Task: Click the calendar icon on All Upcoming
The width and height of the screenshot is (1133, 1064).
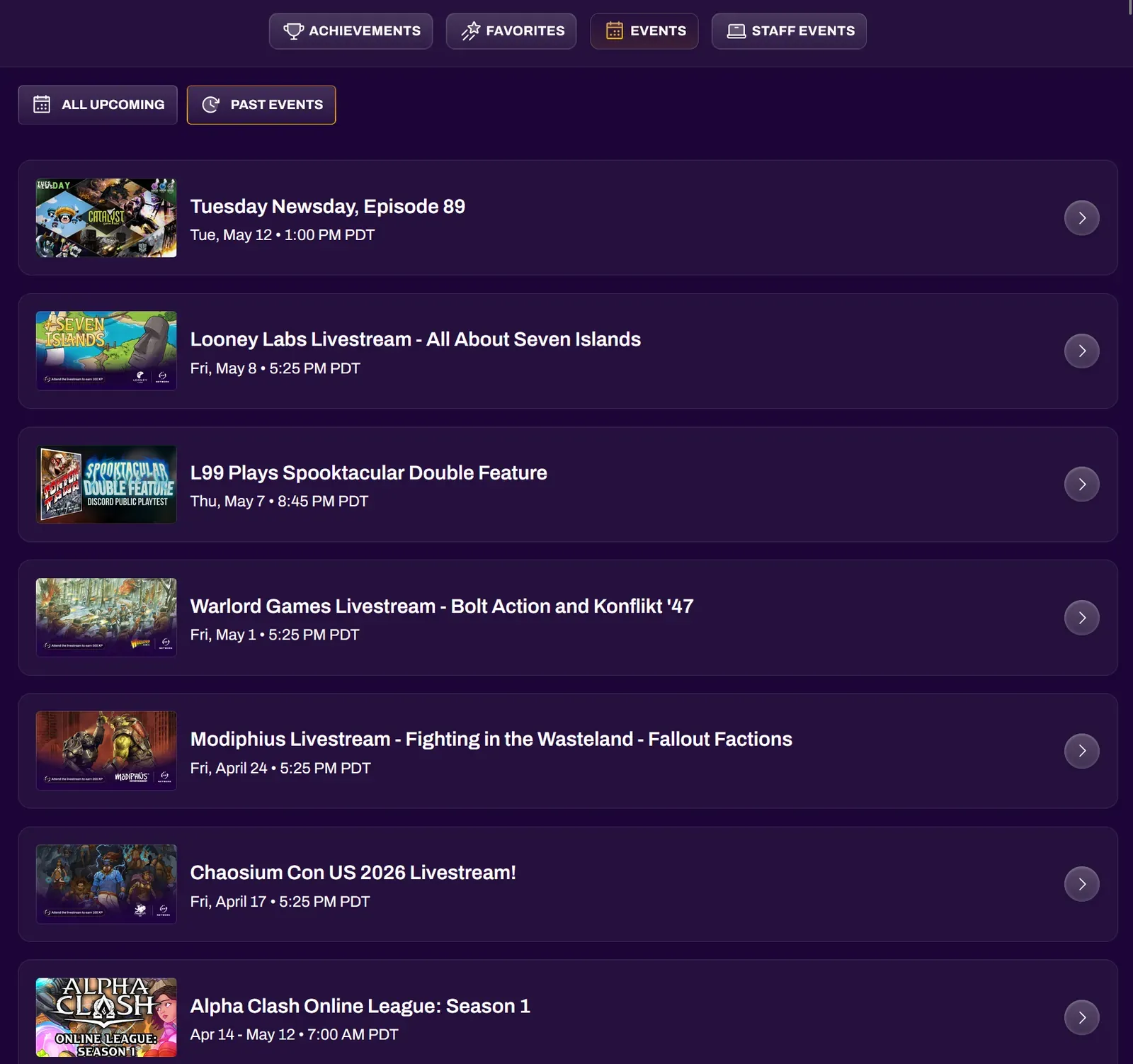Action: pos(42,105)
